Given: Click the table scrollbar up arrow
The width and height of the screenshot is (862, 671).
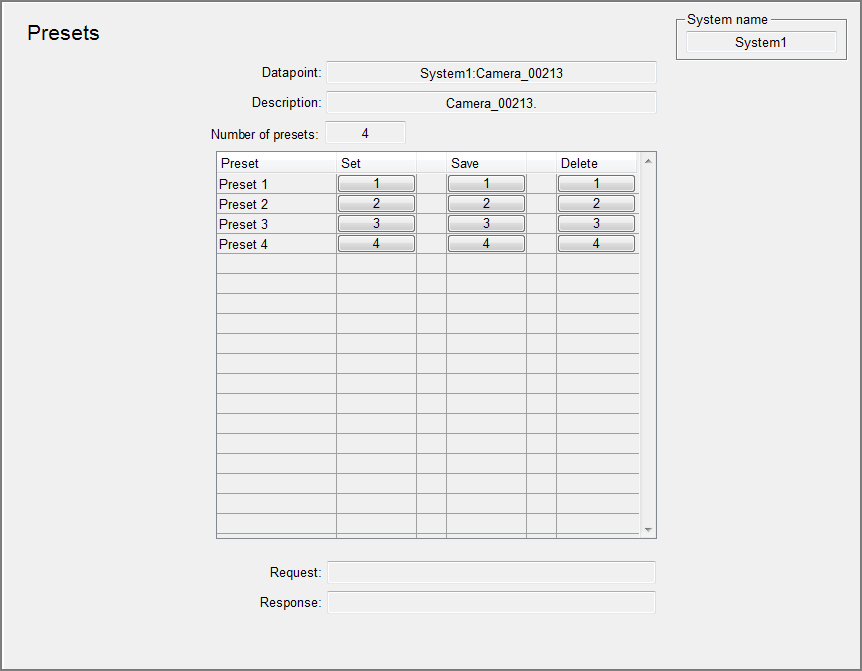Looking at the screenshot, I should click(x=648, y=161).
